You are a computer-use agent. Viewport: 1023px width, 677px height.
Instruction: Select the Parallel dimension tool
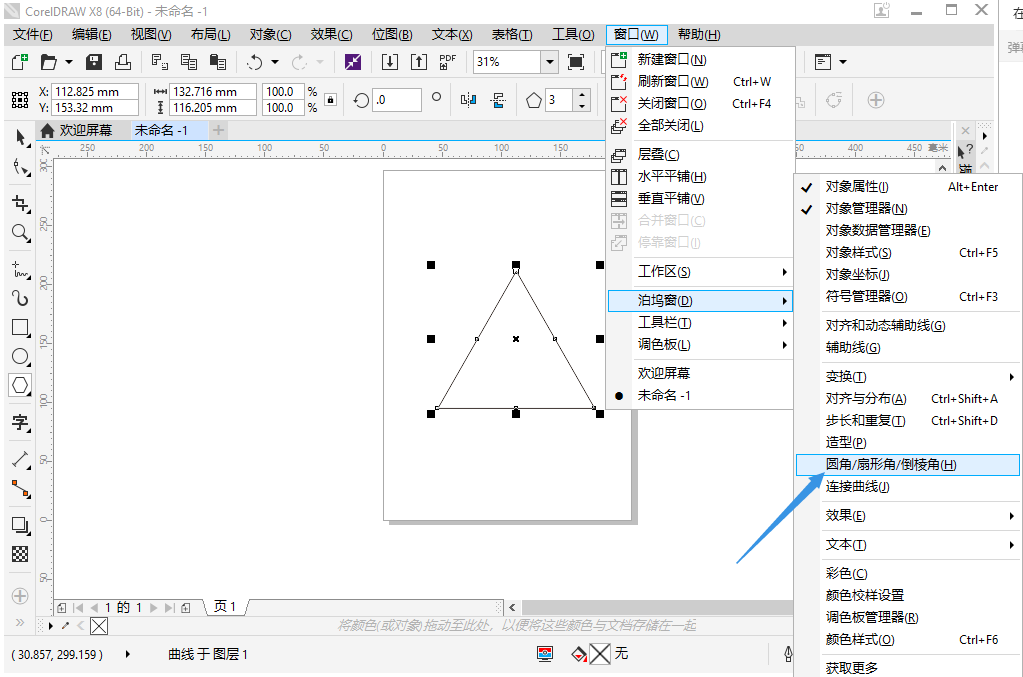click(20, 460)
